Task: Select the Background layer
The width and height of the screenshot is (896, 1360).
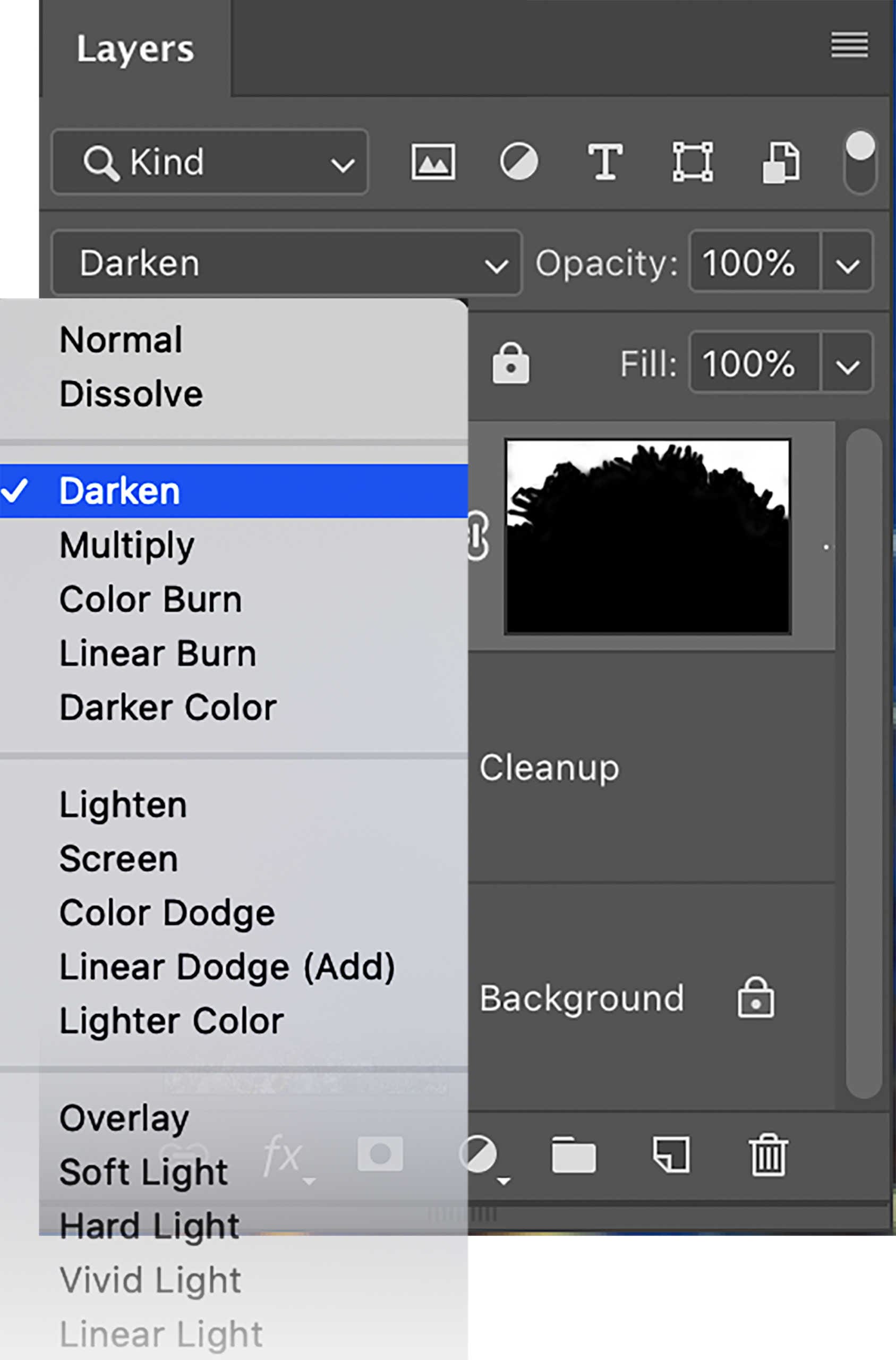Action: click(x=581, y=998)
